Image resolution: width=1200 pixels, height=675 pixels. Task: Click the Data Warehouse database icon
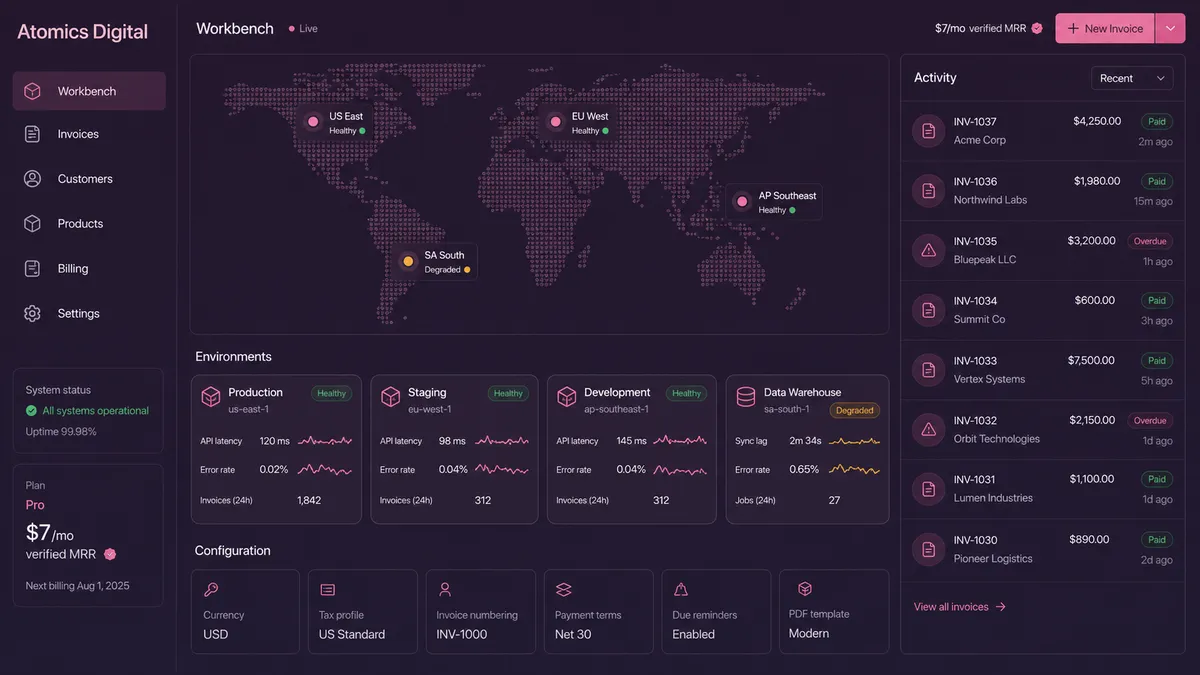(x=745, y=397)
